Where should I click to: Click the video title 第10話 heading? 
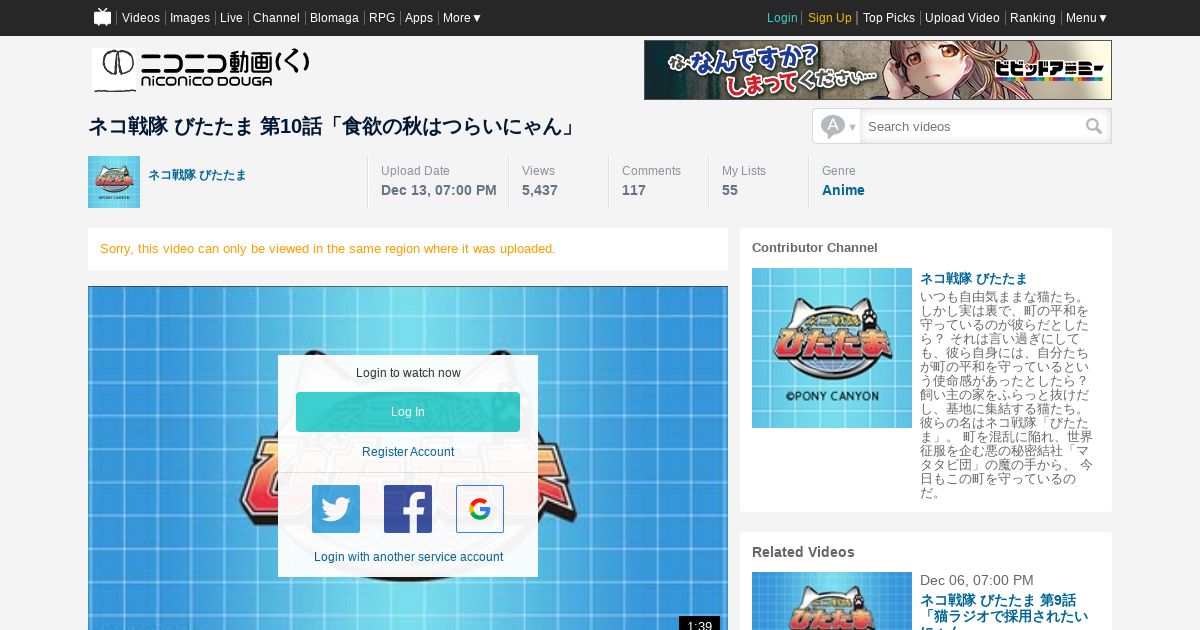(333, 126)
